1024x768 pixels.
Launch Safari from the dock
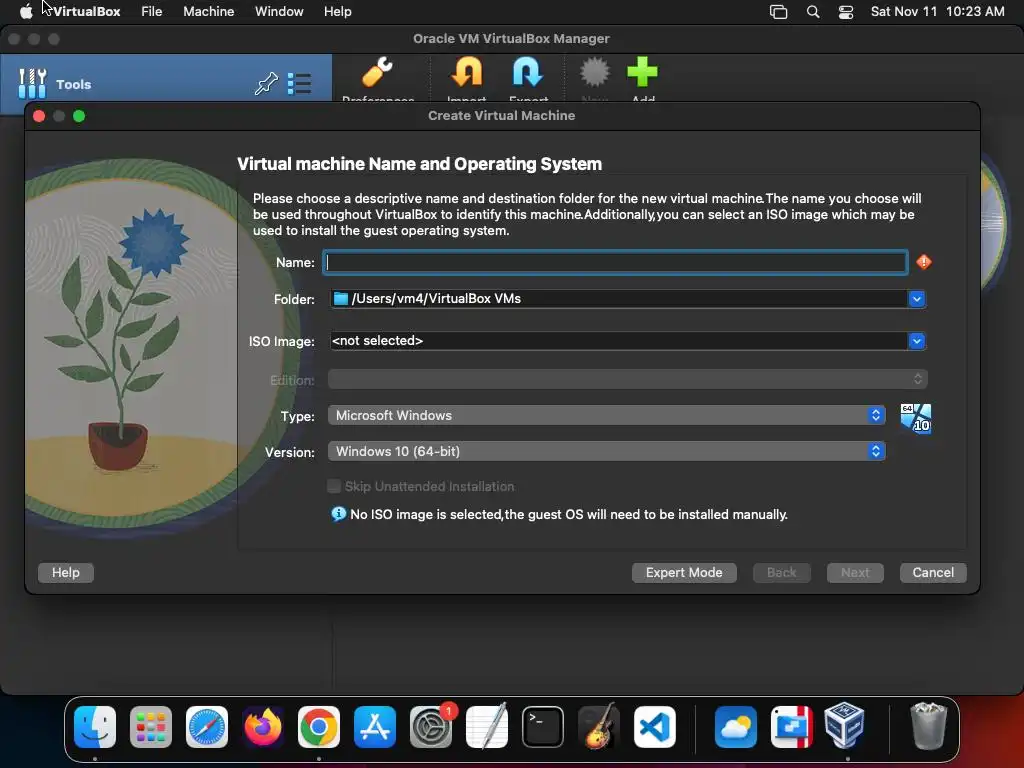tap(207, 727)
